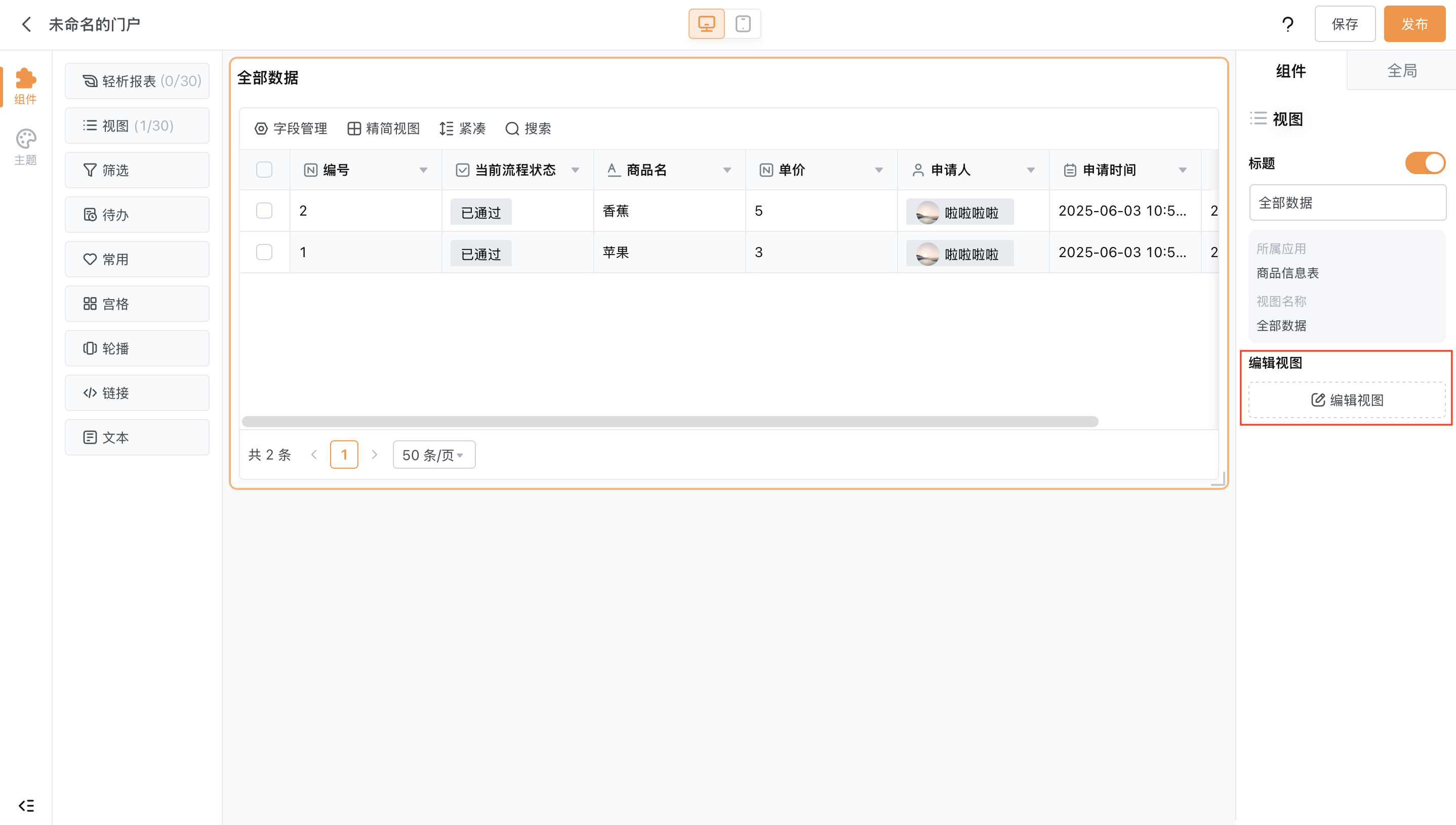1456x825 pixels.
Task: Click the 当前流程状态 column header
Action: pyautogui.click(x=517, y=170)
